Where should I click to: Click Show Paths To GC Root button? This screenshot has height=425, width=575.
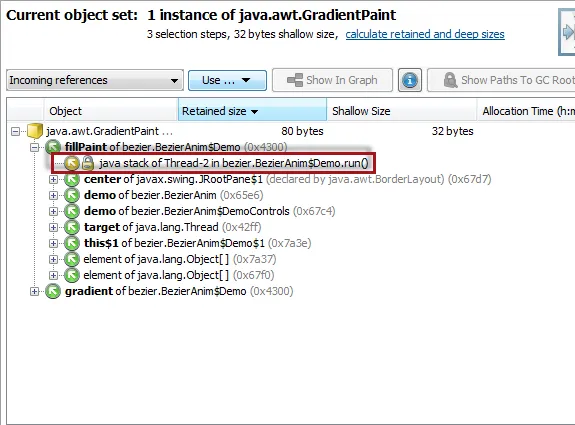pos(501,80)
